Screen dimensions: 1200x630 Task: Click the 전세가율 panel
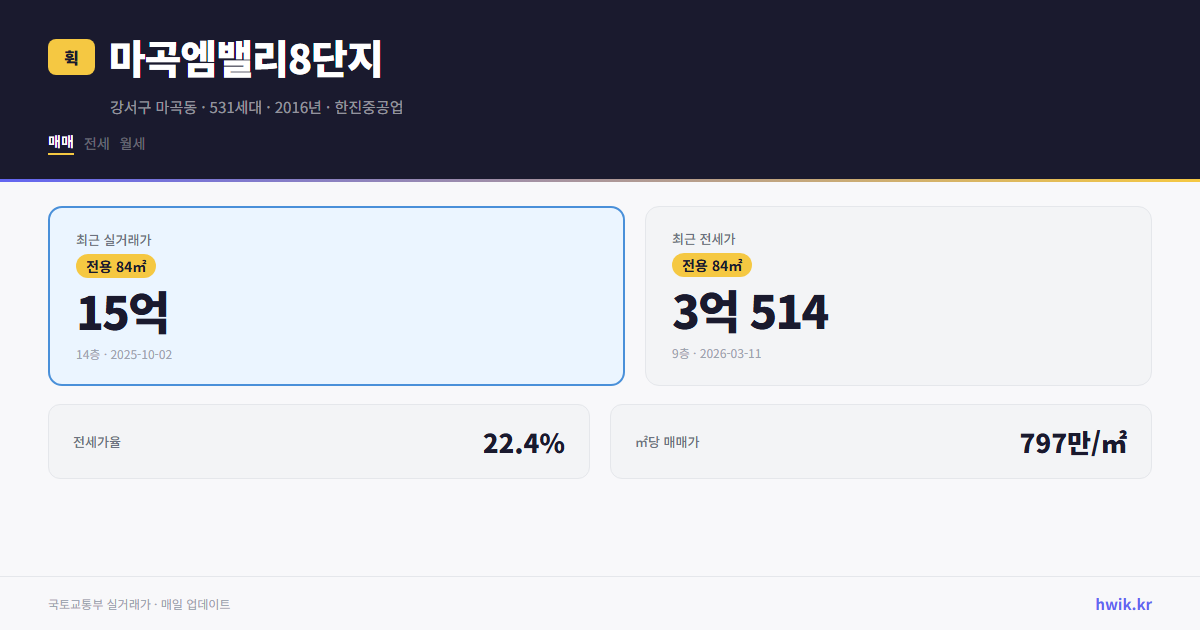click(x=319, y=441)
